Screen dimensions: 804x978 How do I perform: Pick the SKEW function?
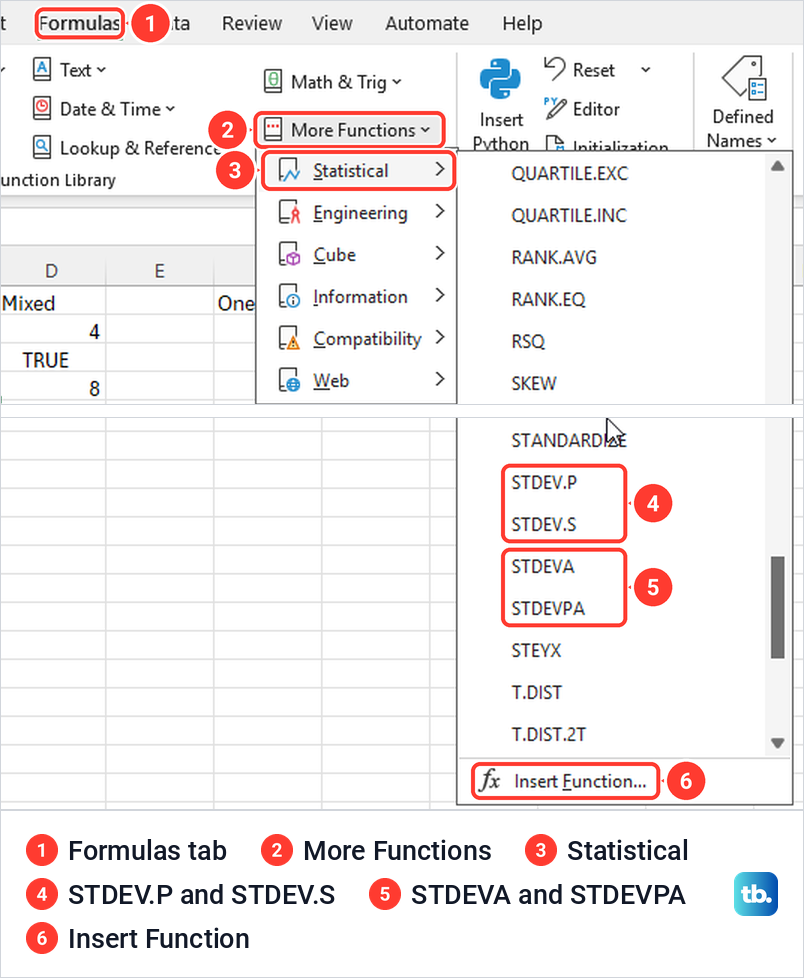[x=533, y=383]
